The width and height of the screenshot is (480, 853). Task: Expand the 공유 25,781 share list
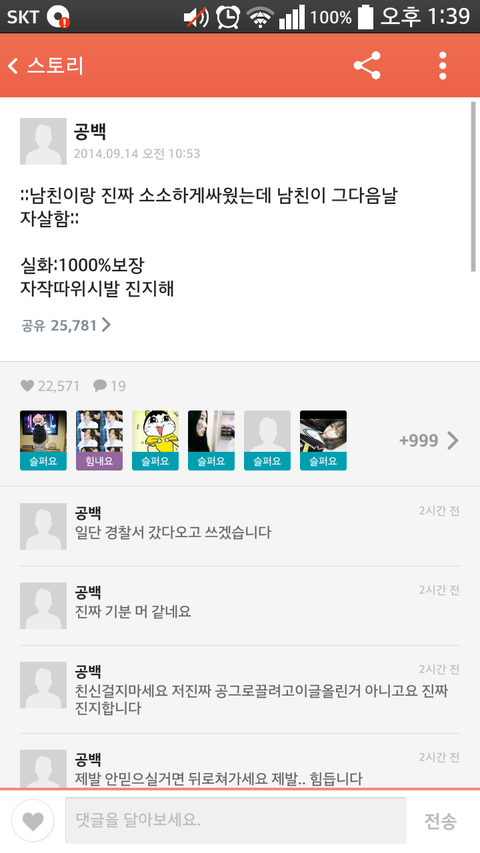(x=66, y=325)
